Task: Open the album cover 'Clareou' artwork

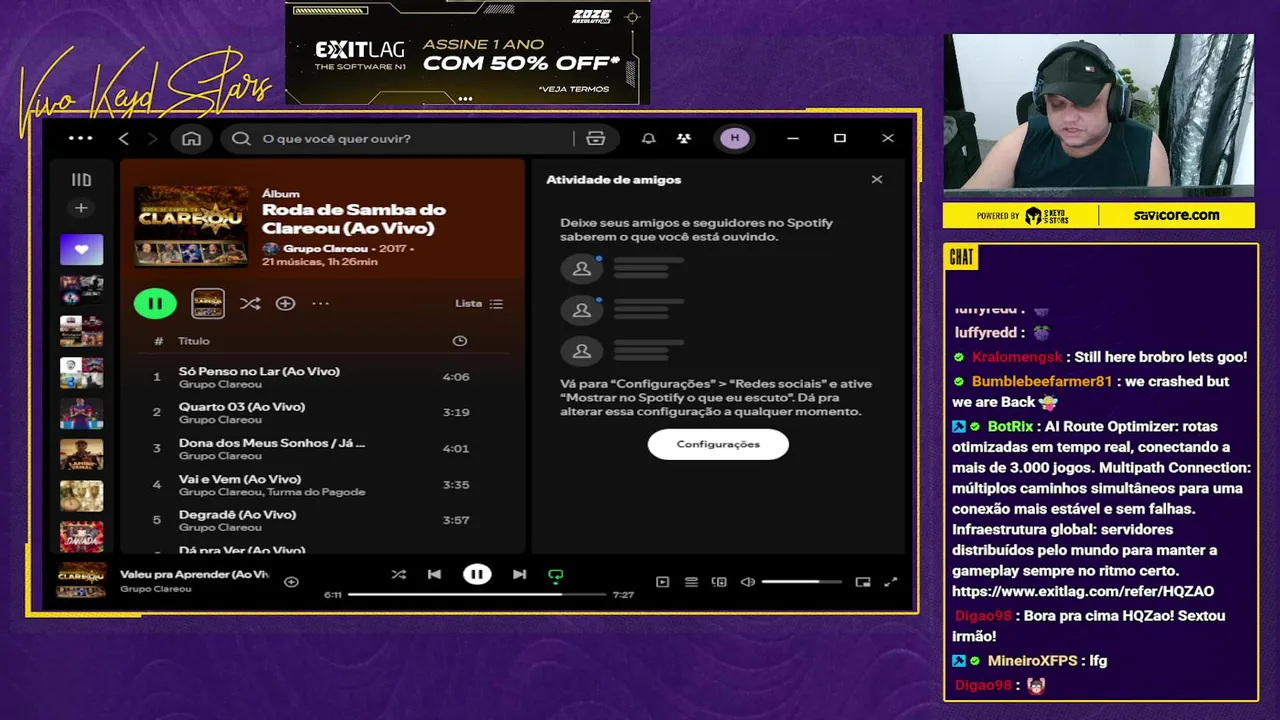Action: click(191, 226)
